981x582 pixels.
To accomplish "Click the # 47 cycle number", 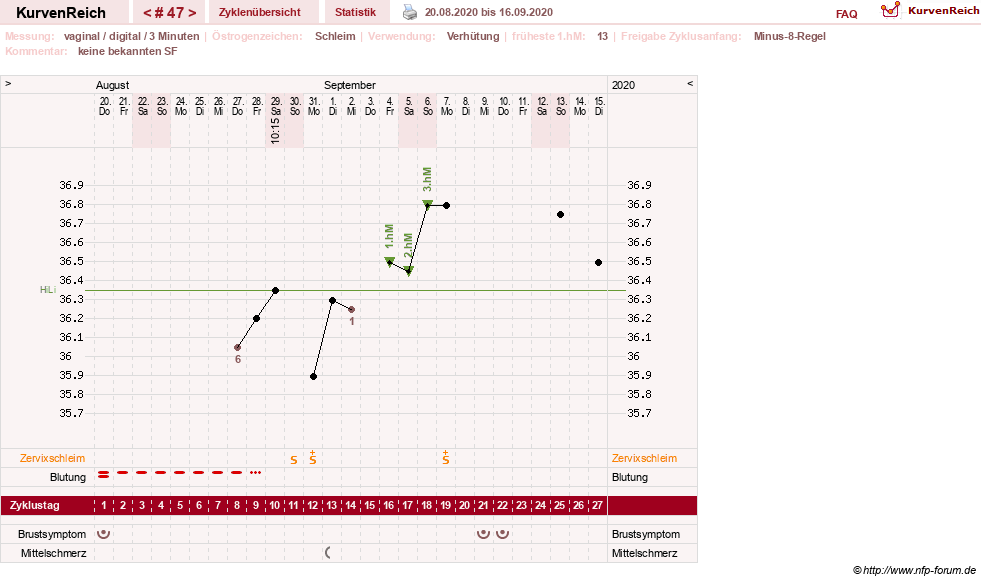I will tap(170, 13).
